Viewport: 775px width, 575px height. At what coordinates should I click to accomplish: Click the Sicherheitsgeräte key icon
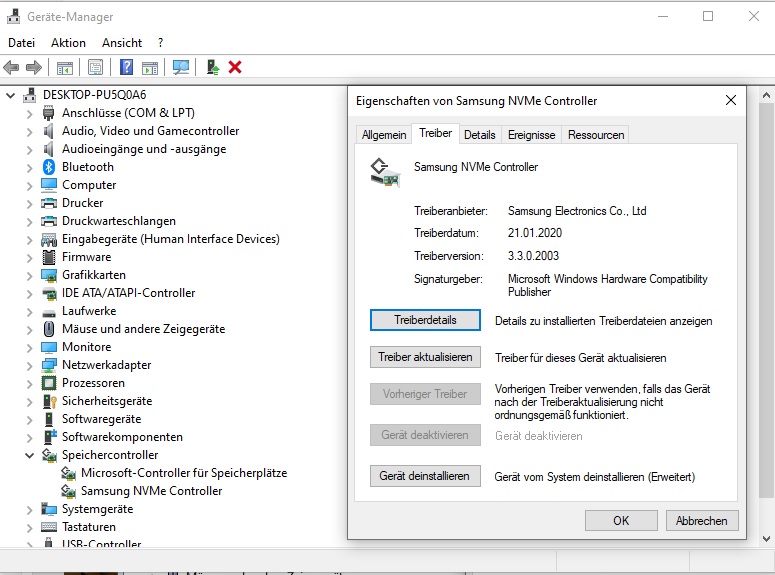49,401
